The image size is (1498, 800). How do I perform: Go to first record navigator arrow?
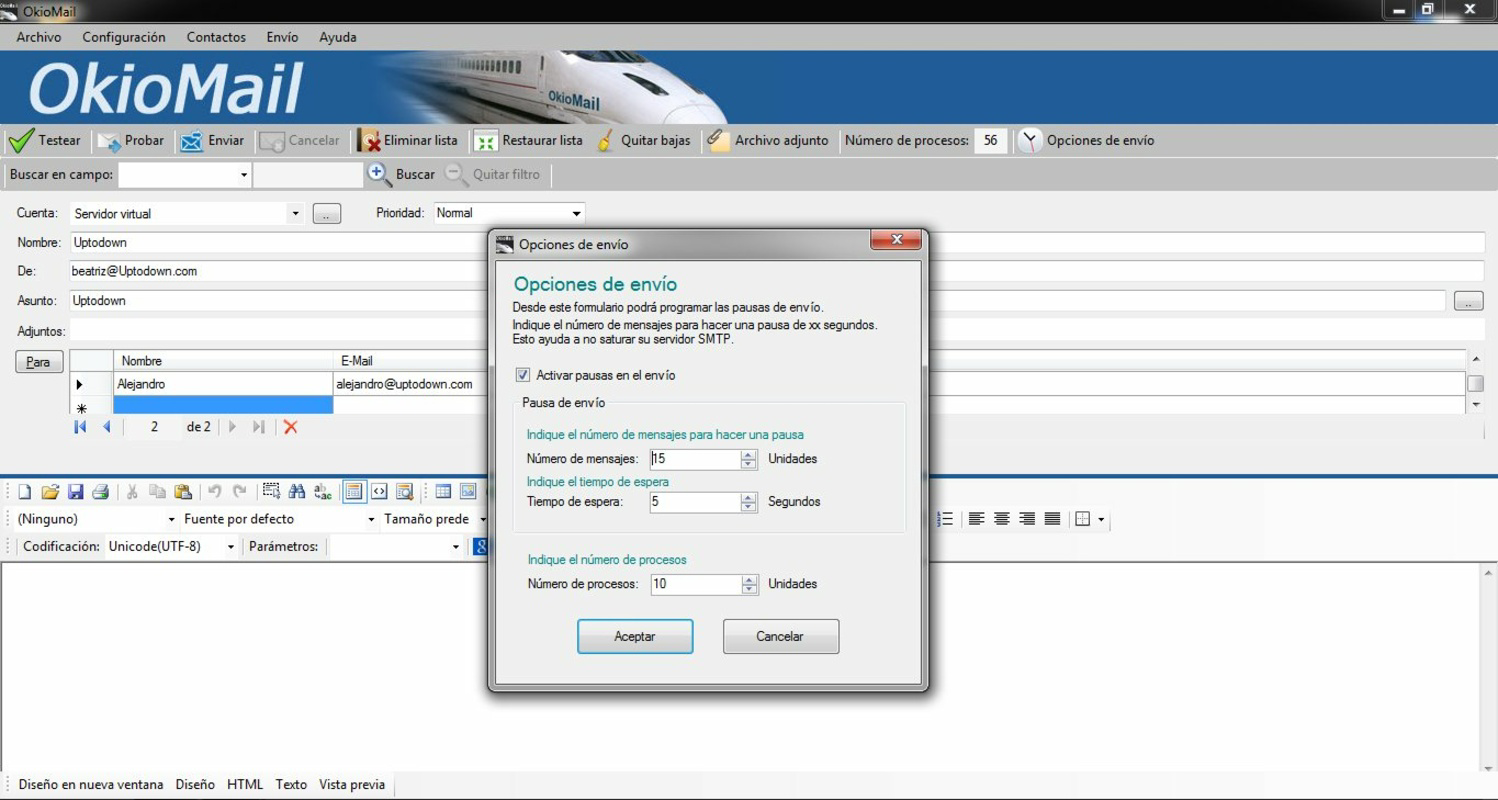pos(80,427)
